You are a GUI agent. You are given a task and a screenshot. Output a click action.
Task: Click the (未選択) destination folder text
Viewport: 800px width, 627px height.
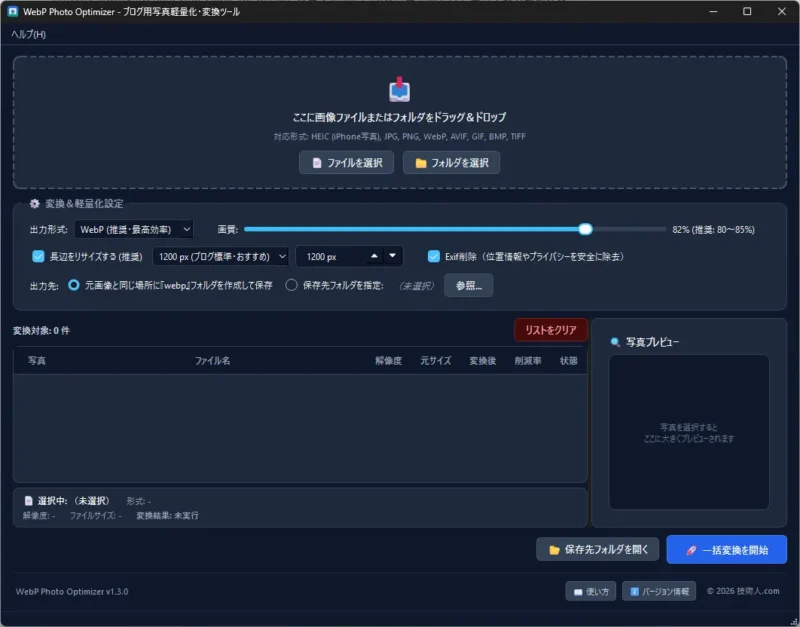417,286
